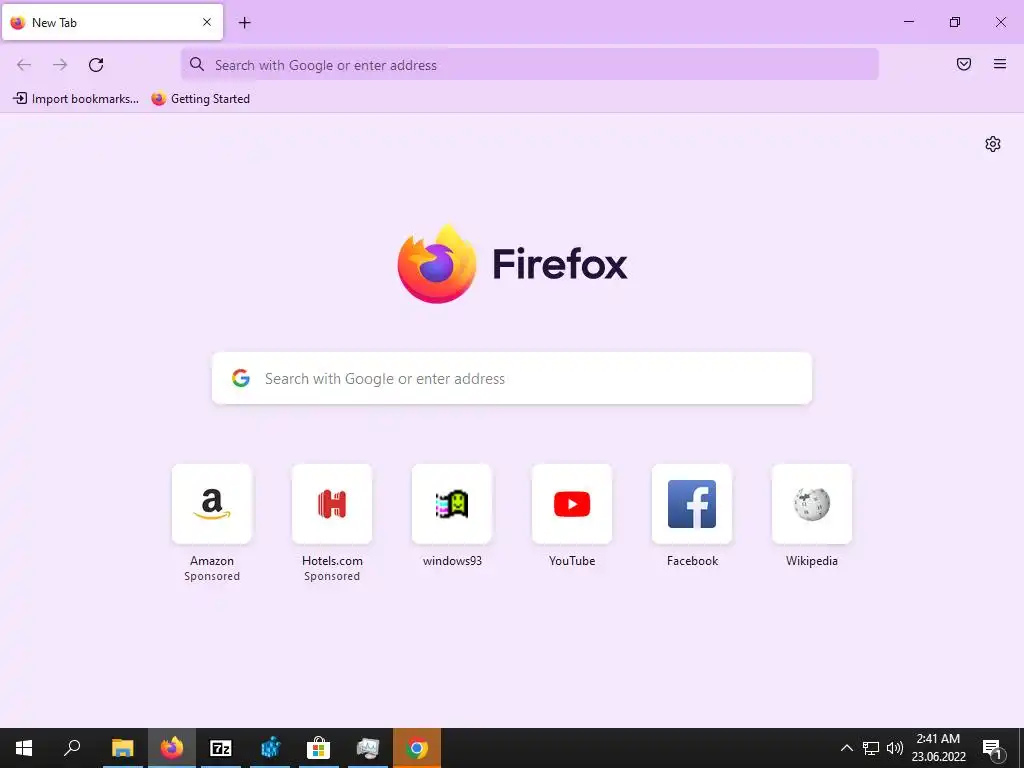Screen dimensions: 1024x768
Task: Open the notification center icon
Action: pyautogui.click(x=992, y=748)
